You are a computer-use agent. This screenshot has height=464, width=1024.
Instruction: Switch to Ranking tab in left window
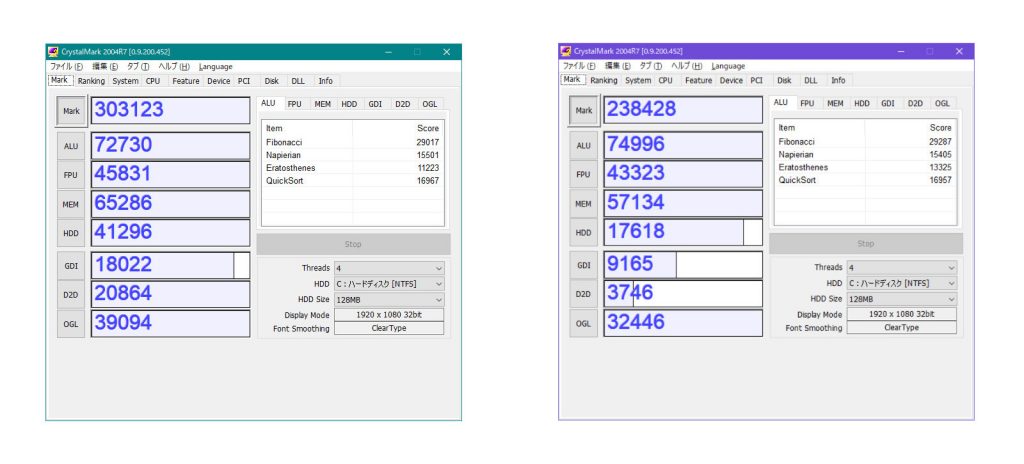pos(91,81)
